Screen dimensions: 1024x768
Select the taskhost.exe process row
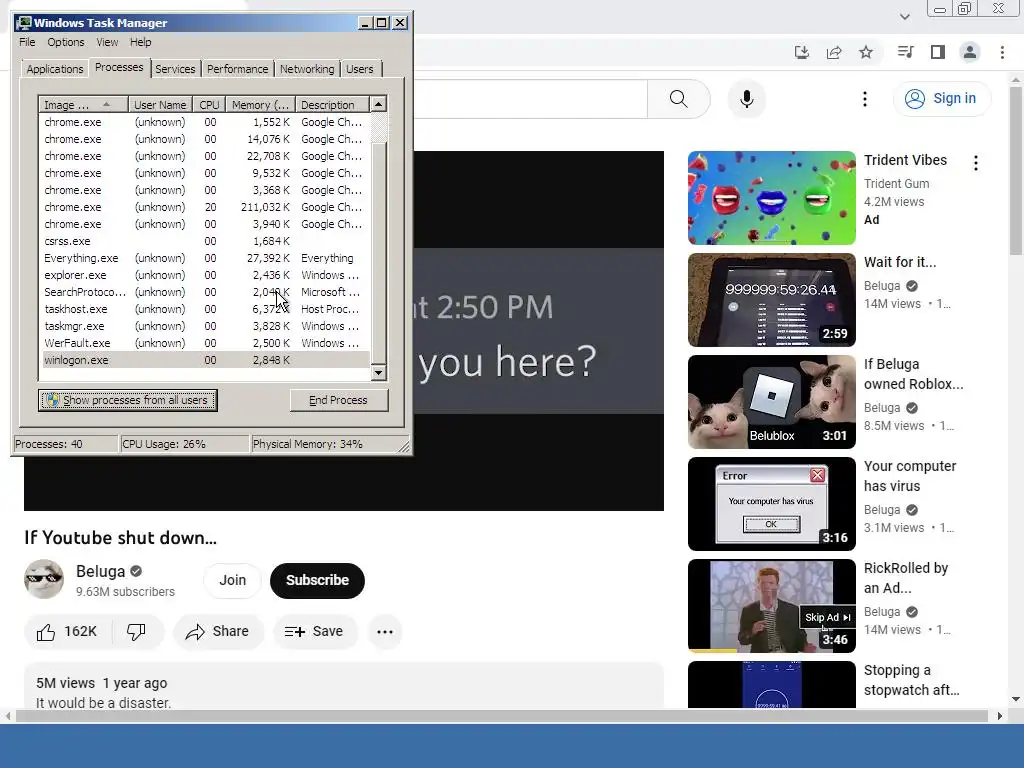tap(206, 309)
